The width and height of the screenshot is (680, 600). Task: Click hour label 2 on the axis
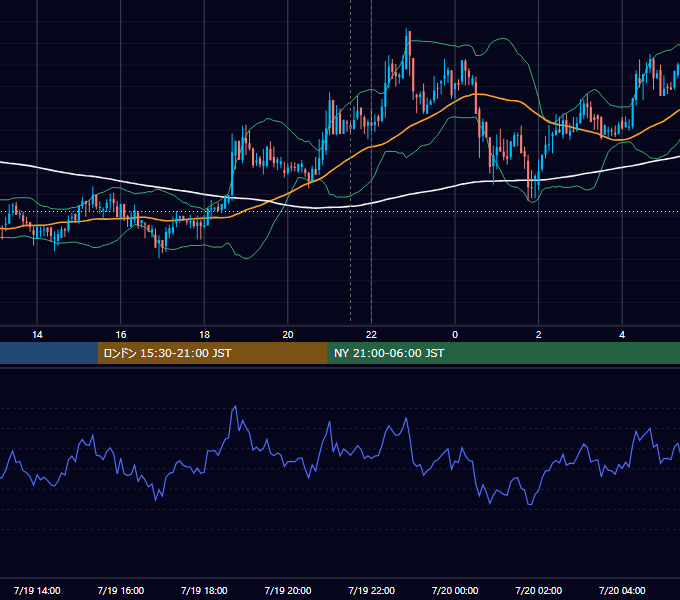coord(539,335)
